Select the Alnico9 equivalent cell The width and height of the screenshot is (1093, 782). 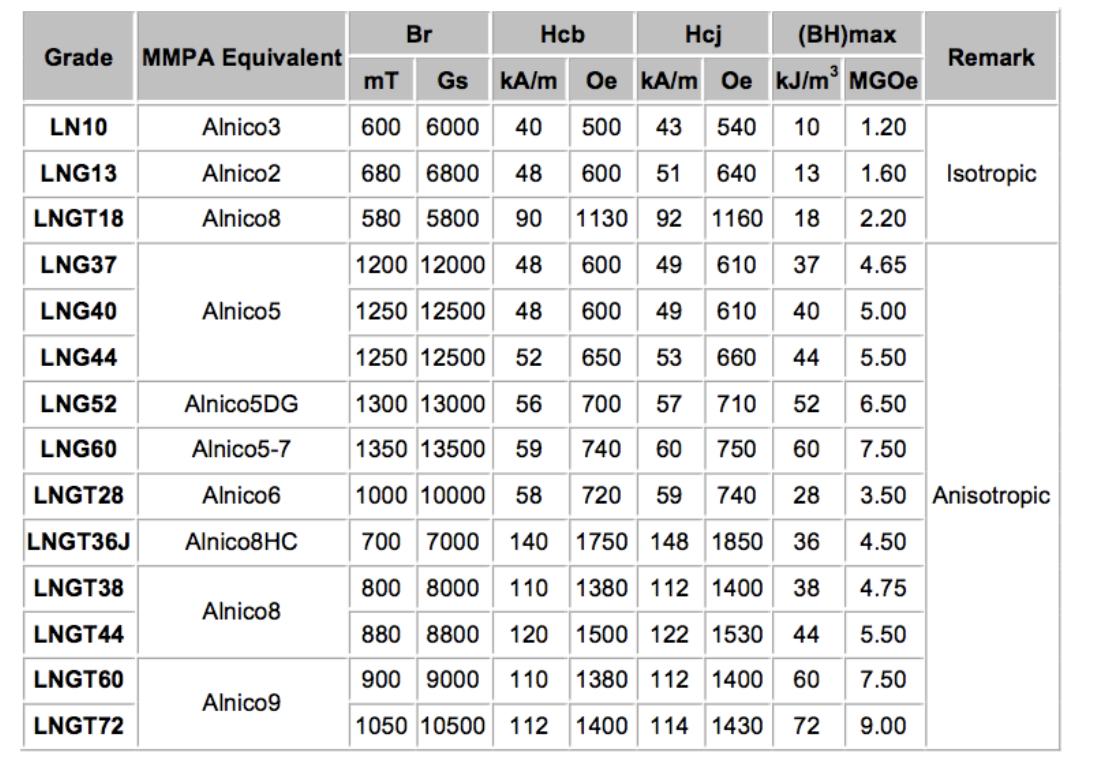click(241, 703)
